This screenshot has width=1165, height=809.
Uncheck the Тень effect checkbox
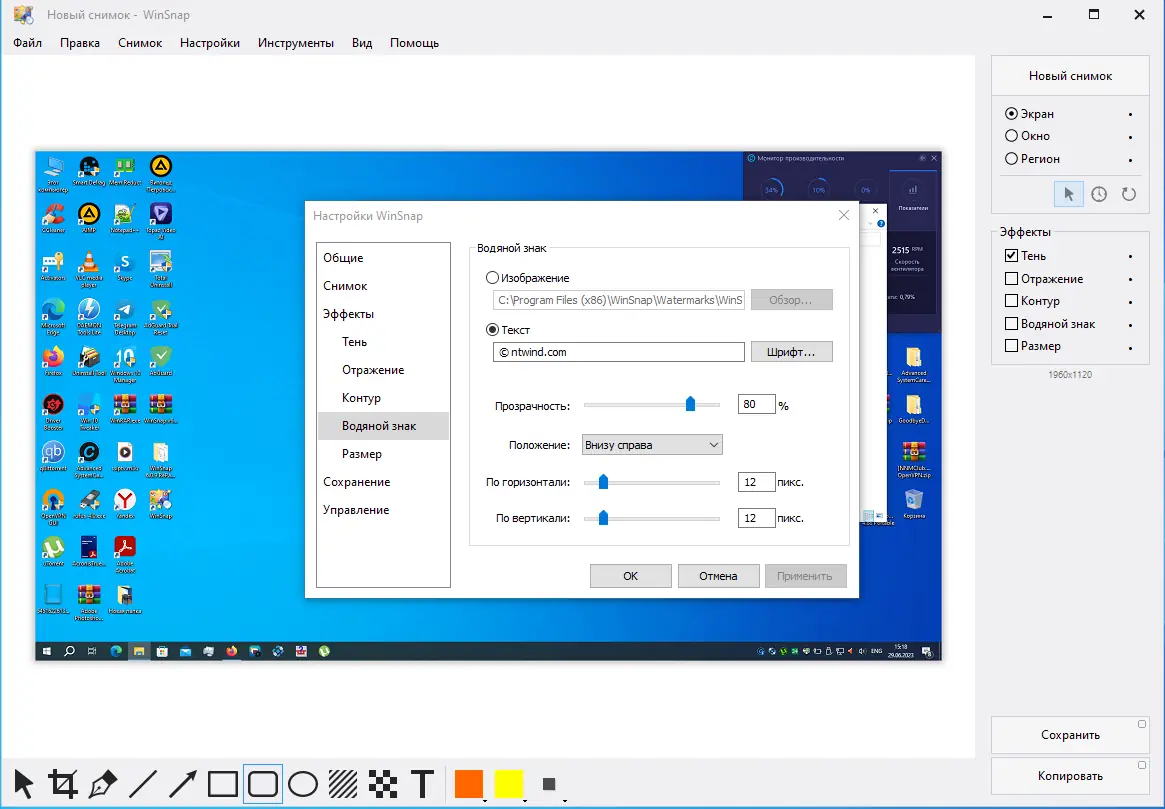click(x=1011, y=256)
